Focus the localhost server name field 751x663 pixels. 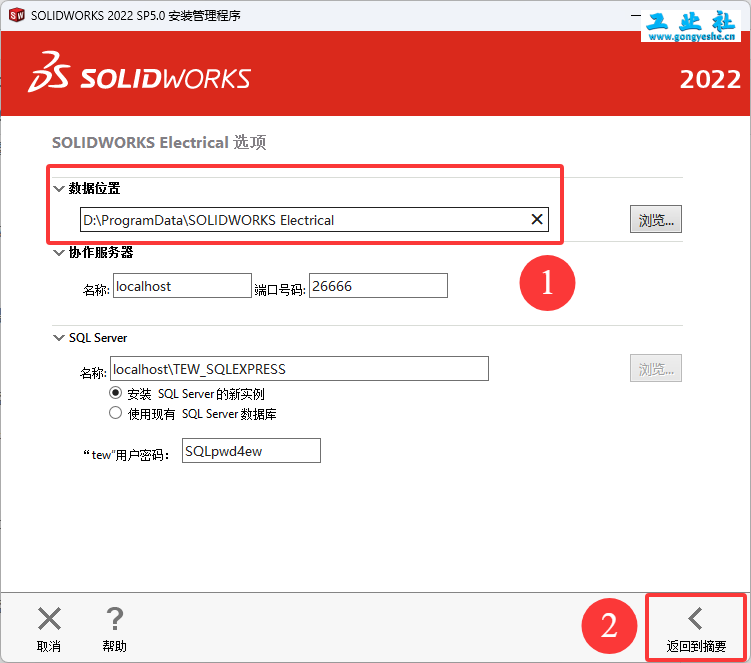click(182, 286)
